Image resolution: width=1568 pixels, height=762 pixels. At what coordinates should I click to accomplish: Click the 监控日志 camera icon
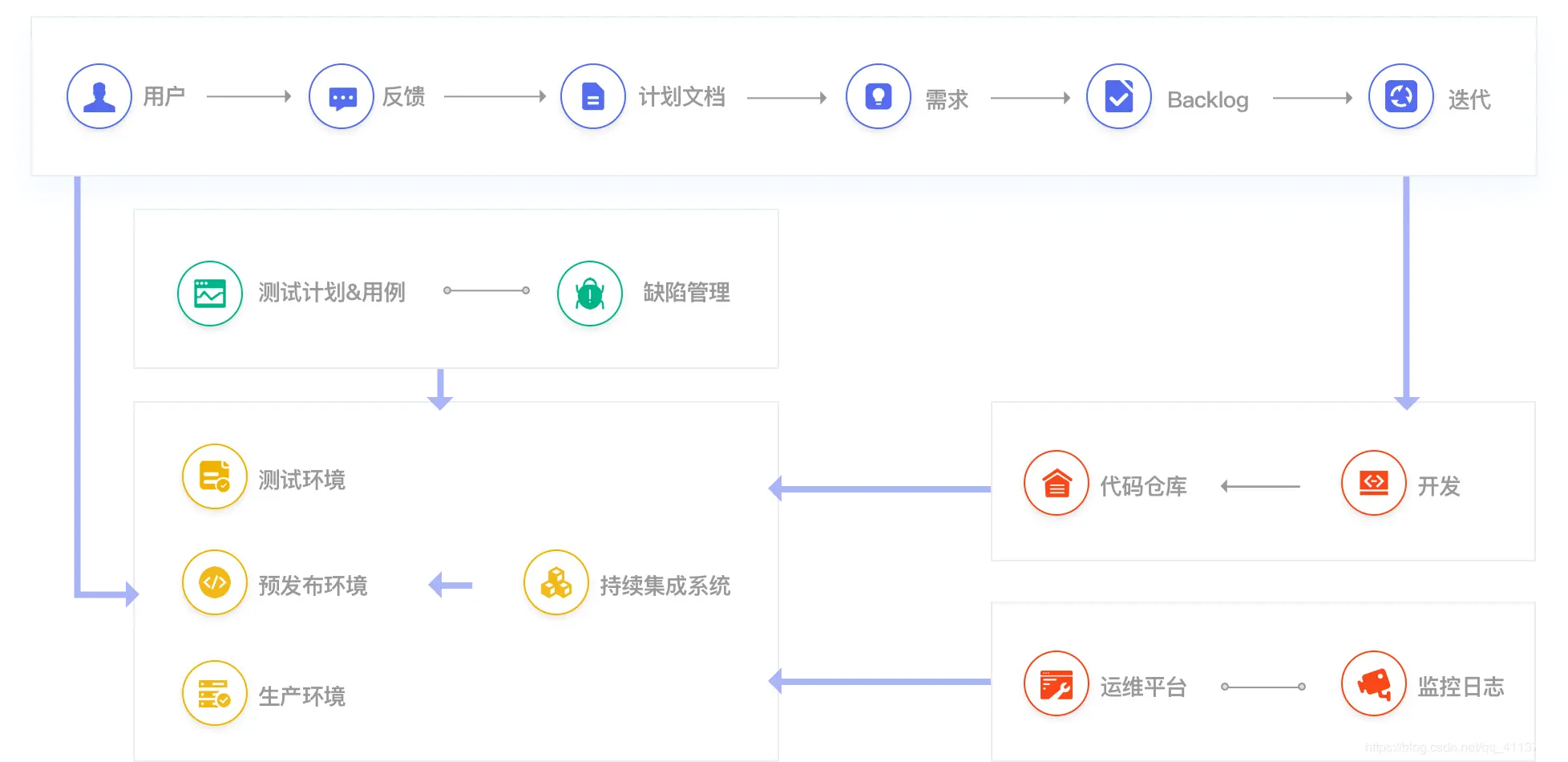(x=1373, y=684)
